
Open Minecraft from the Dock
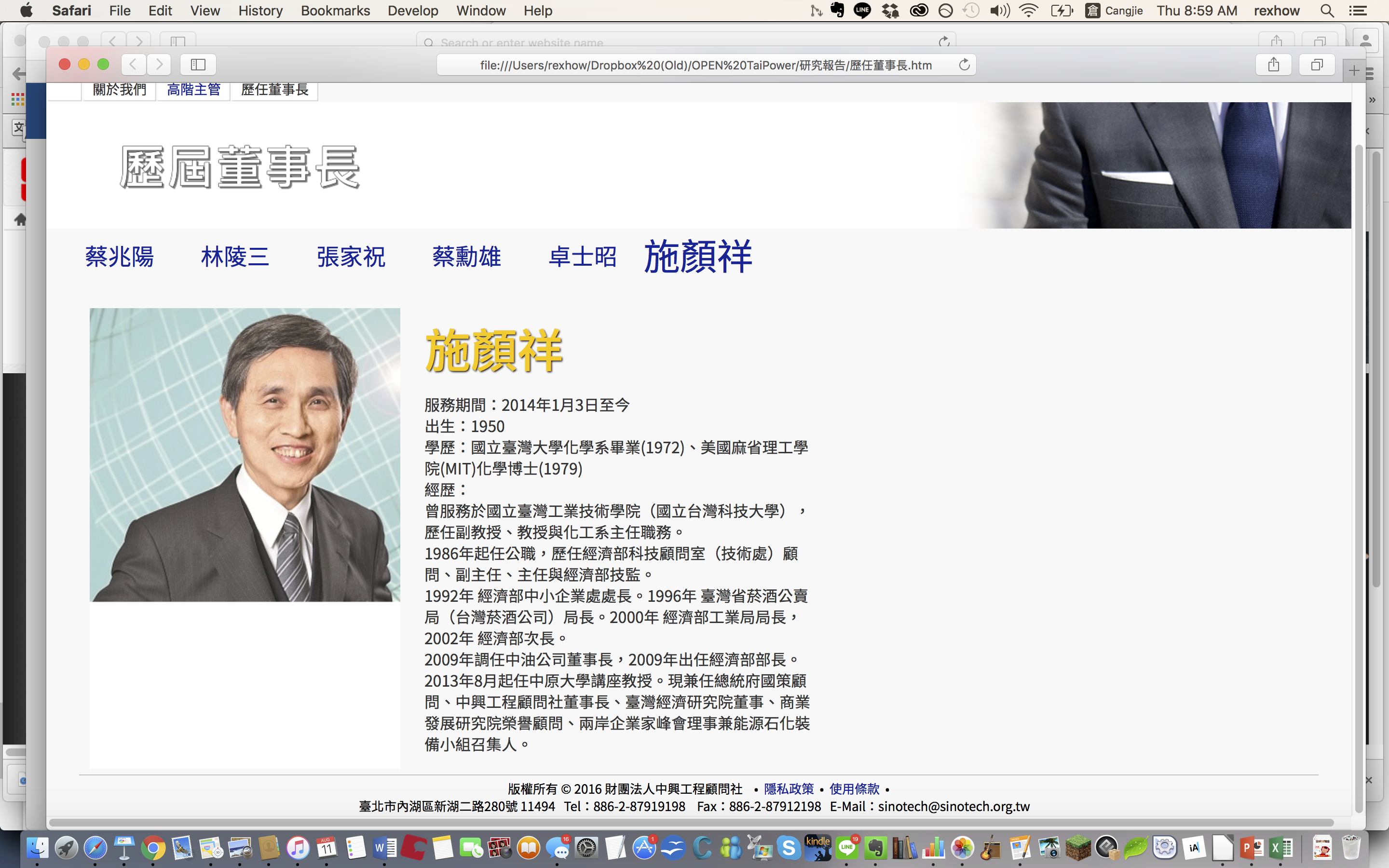[1078, 847]
